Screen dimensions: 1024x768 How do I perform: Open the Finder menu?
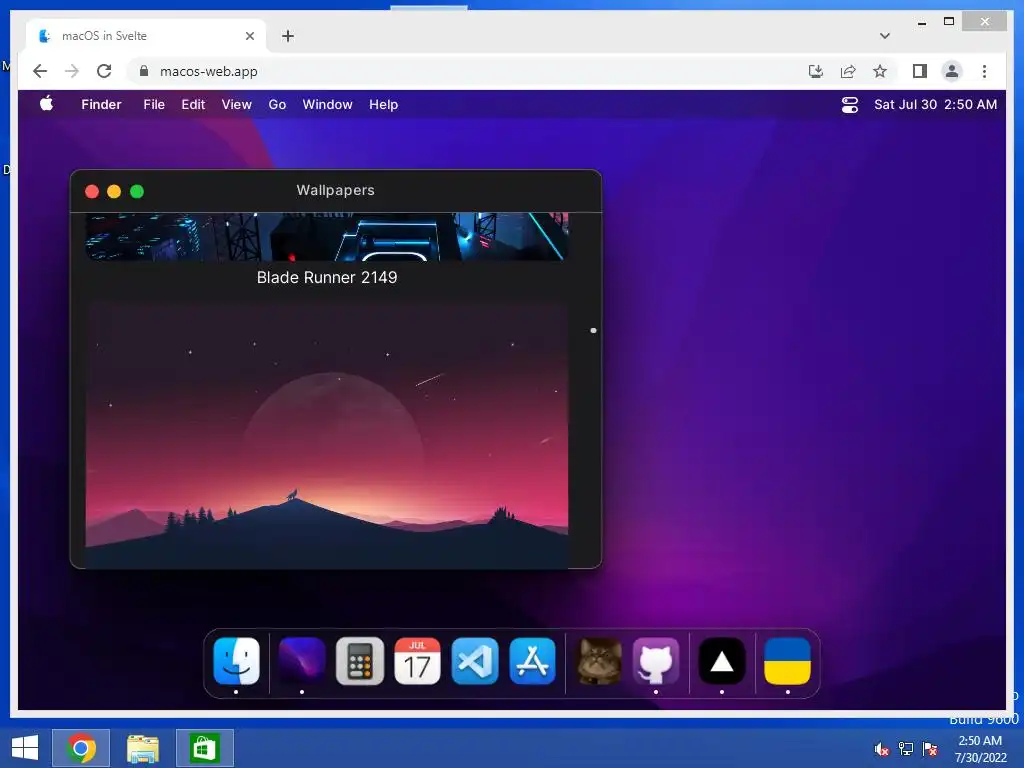point(101,104)
